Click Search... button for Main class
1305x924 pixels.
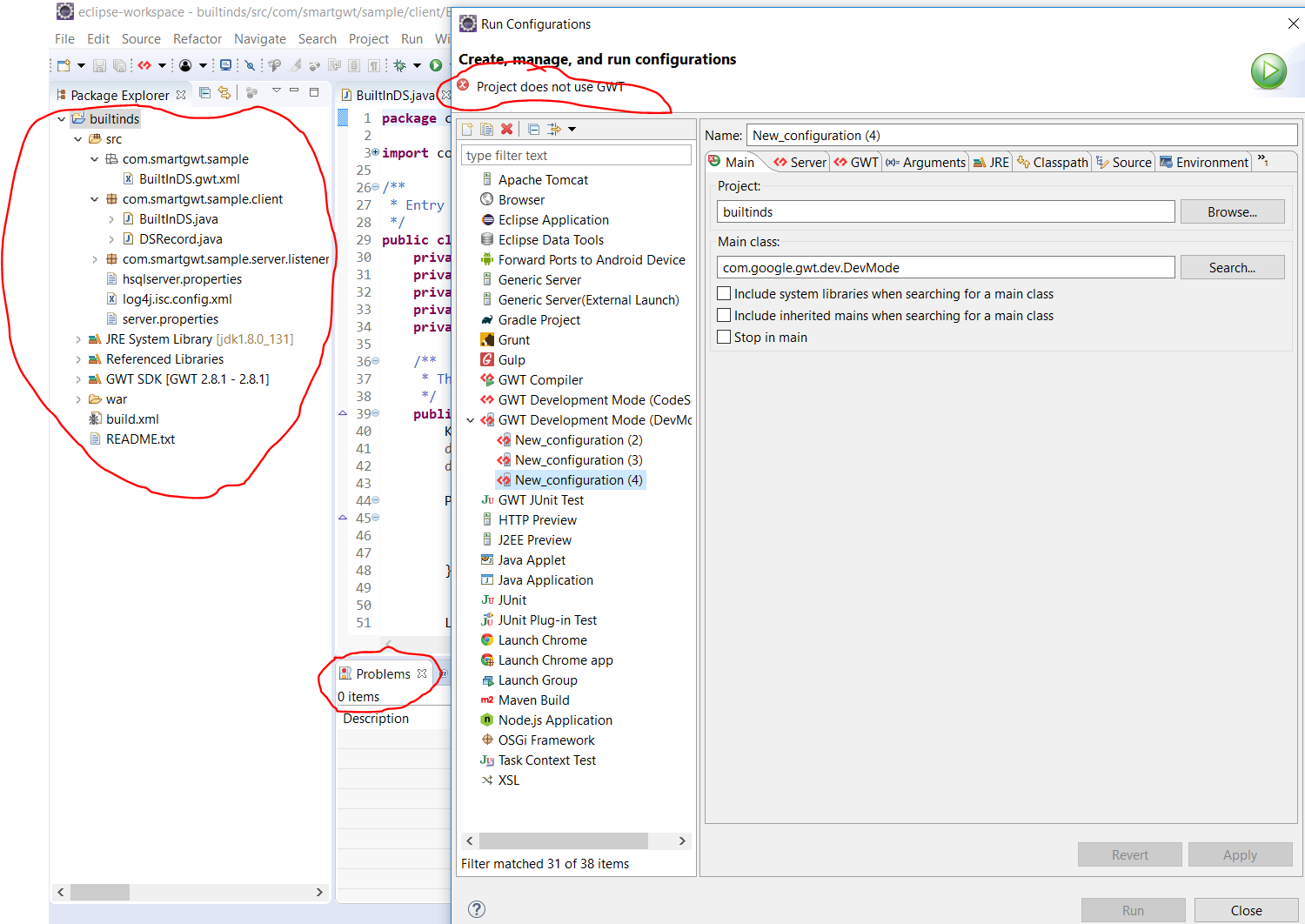pos(1232,268)
